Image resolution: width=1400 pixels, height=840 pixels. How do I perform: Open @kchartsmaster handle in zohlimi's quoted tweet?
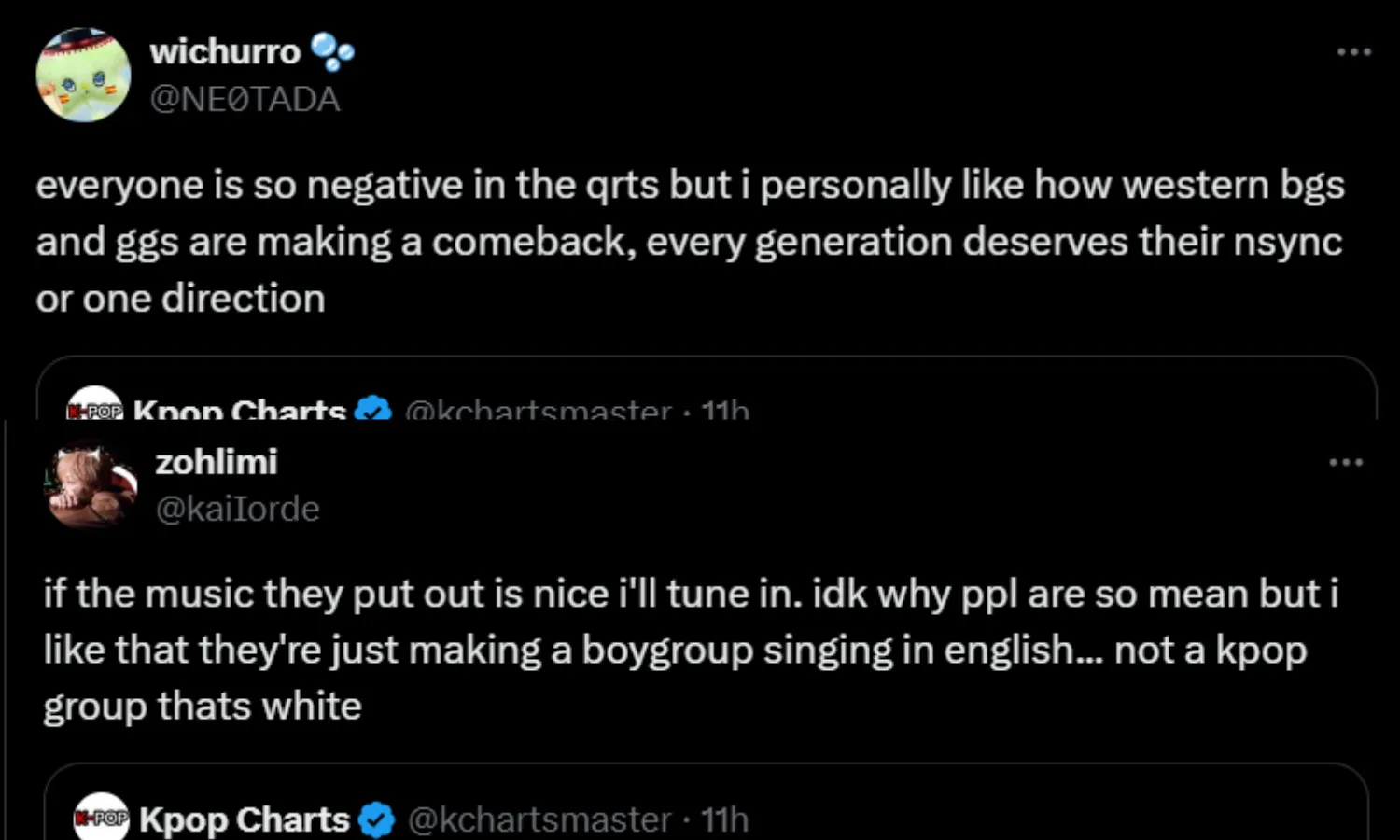[539, 819]
